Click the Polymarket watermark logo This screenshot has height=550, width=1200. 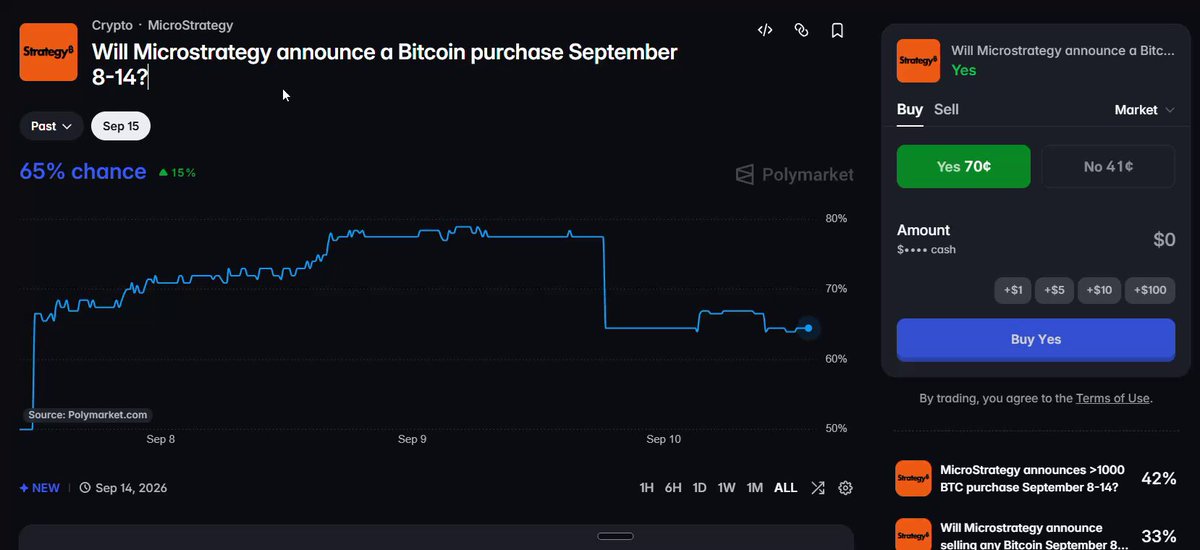point(794,175)
